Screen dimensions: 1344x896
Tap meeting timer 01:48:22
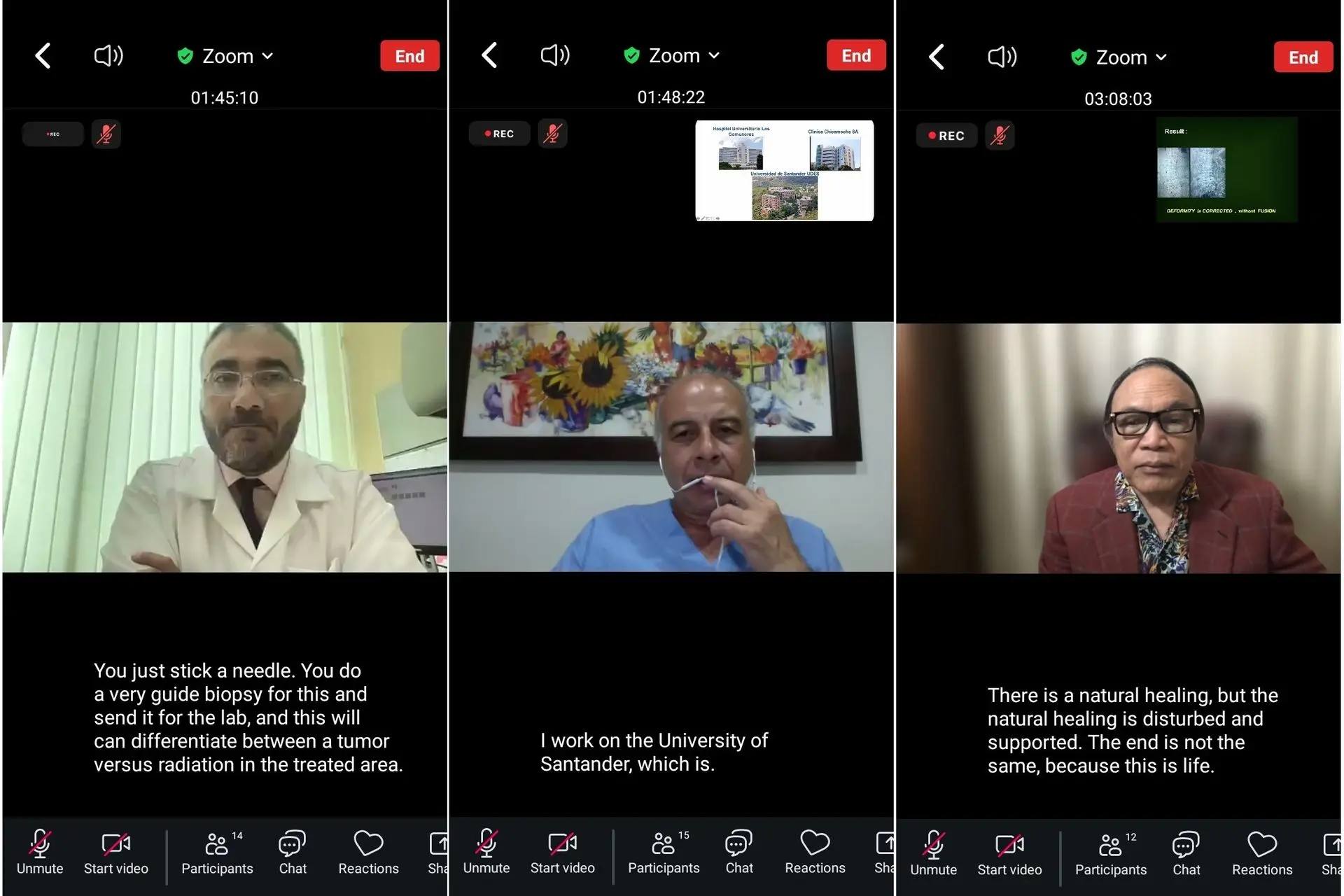[671, 97]
